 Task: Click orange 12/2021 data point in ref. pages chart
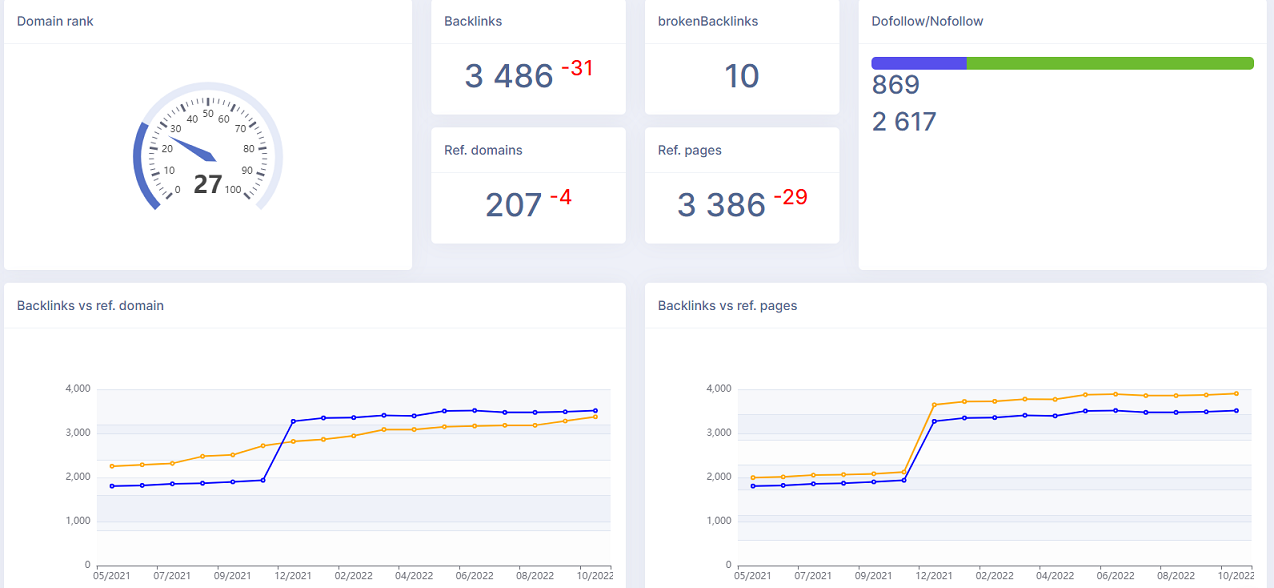click(x=934, y=405)
